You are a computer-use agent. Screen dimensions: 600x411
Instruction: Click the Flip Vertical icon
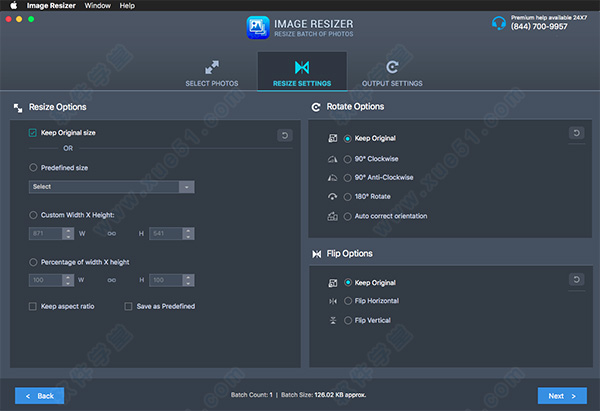point(333,320)
